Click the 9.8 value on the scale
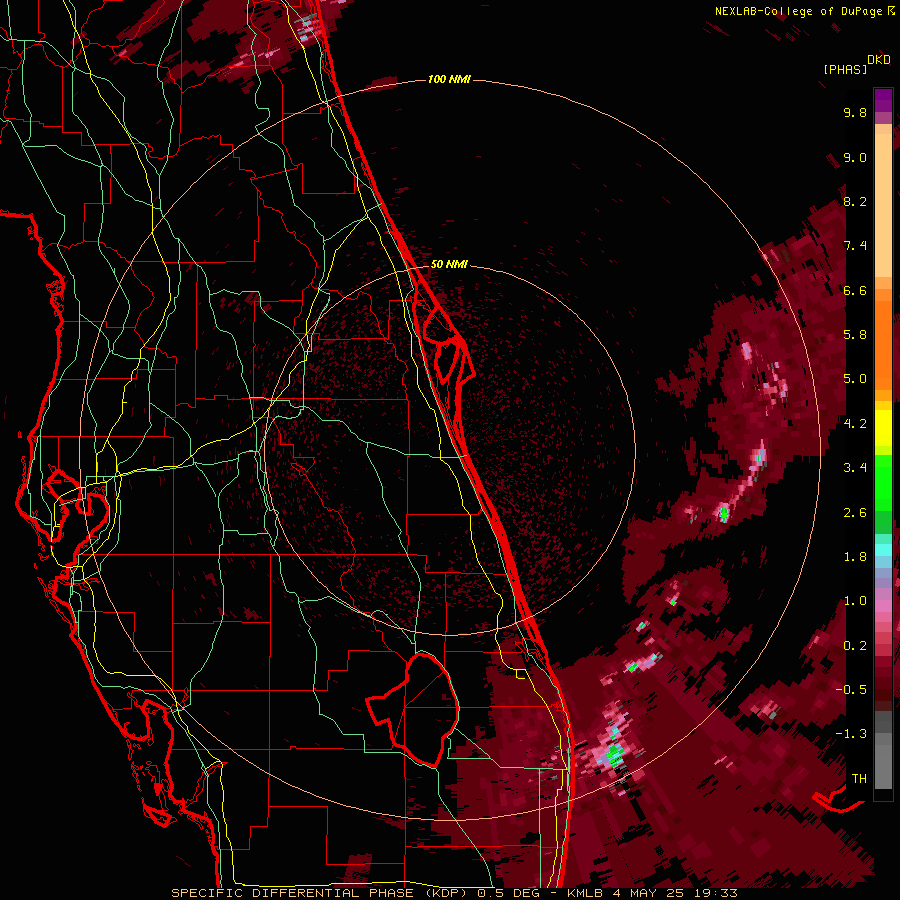 [x=855, y=112]
